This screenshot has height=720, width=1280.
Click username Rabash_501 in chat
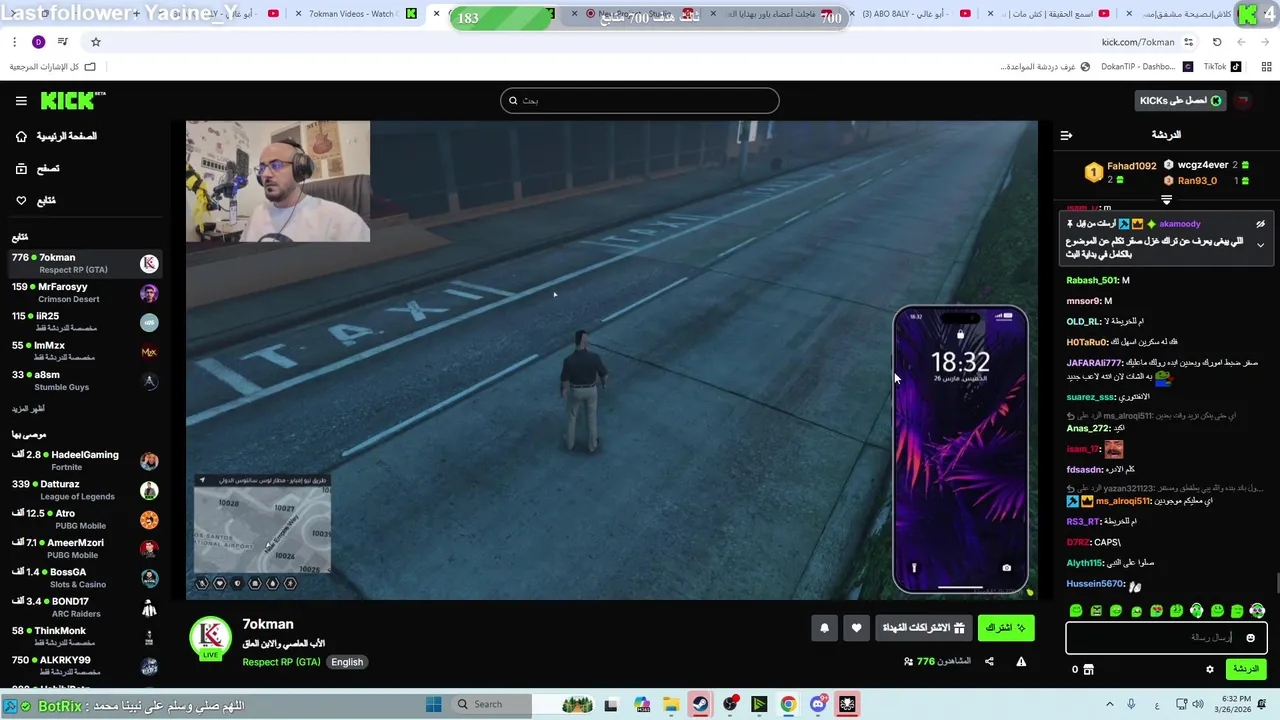[x=1092, y=281]
